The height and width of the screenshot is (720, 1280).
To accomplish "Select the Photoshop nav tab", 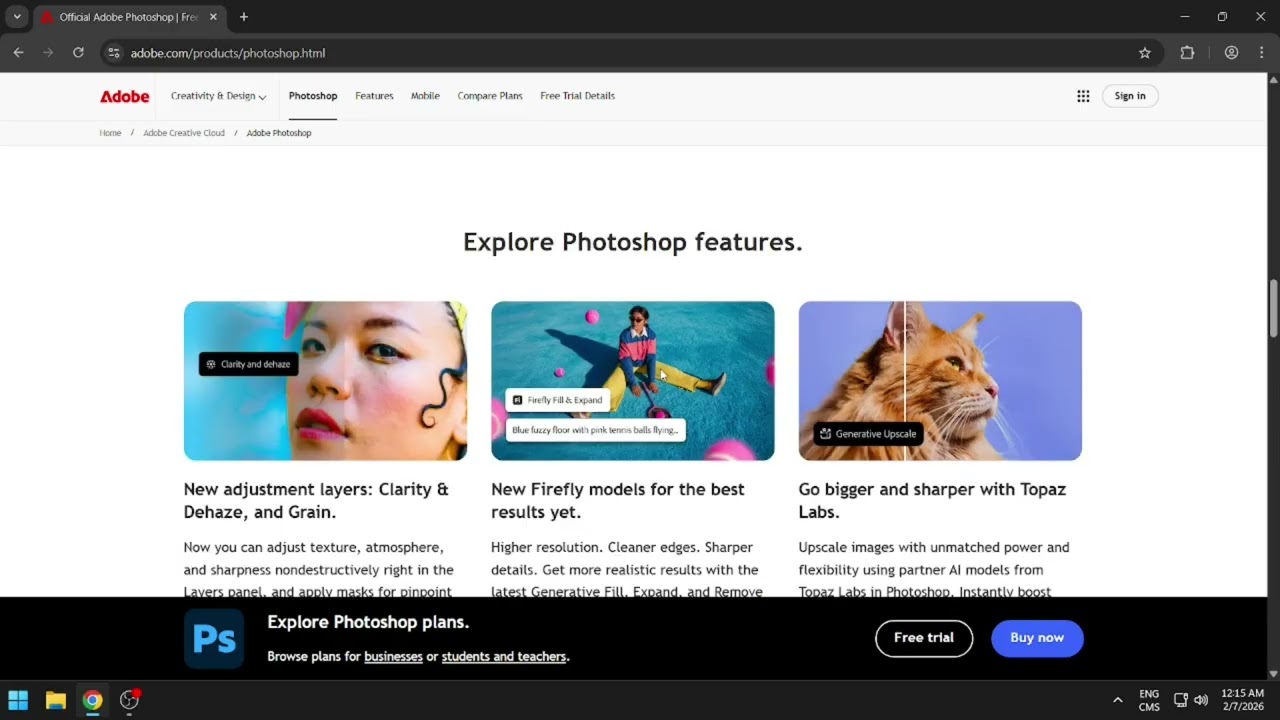I will (x=313, y=96).
